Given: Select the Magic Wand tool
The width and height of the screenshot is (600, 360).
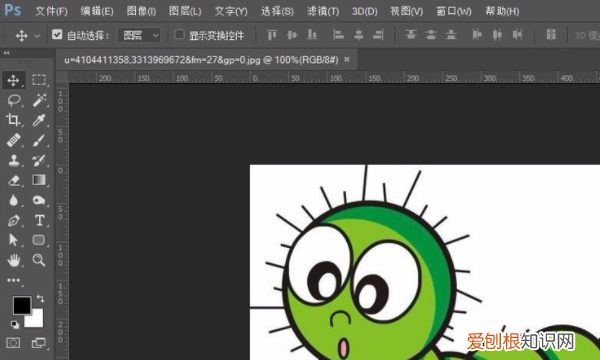Looking at the screenshot, I should tap(39, 100).
